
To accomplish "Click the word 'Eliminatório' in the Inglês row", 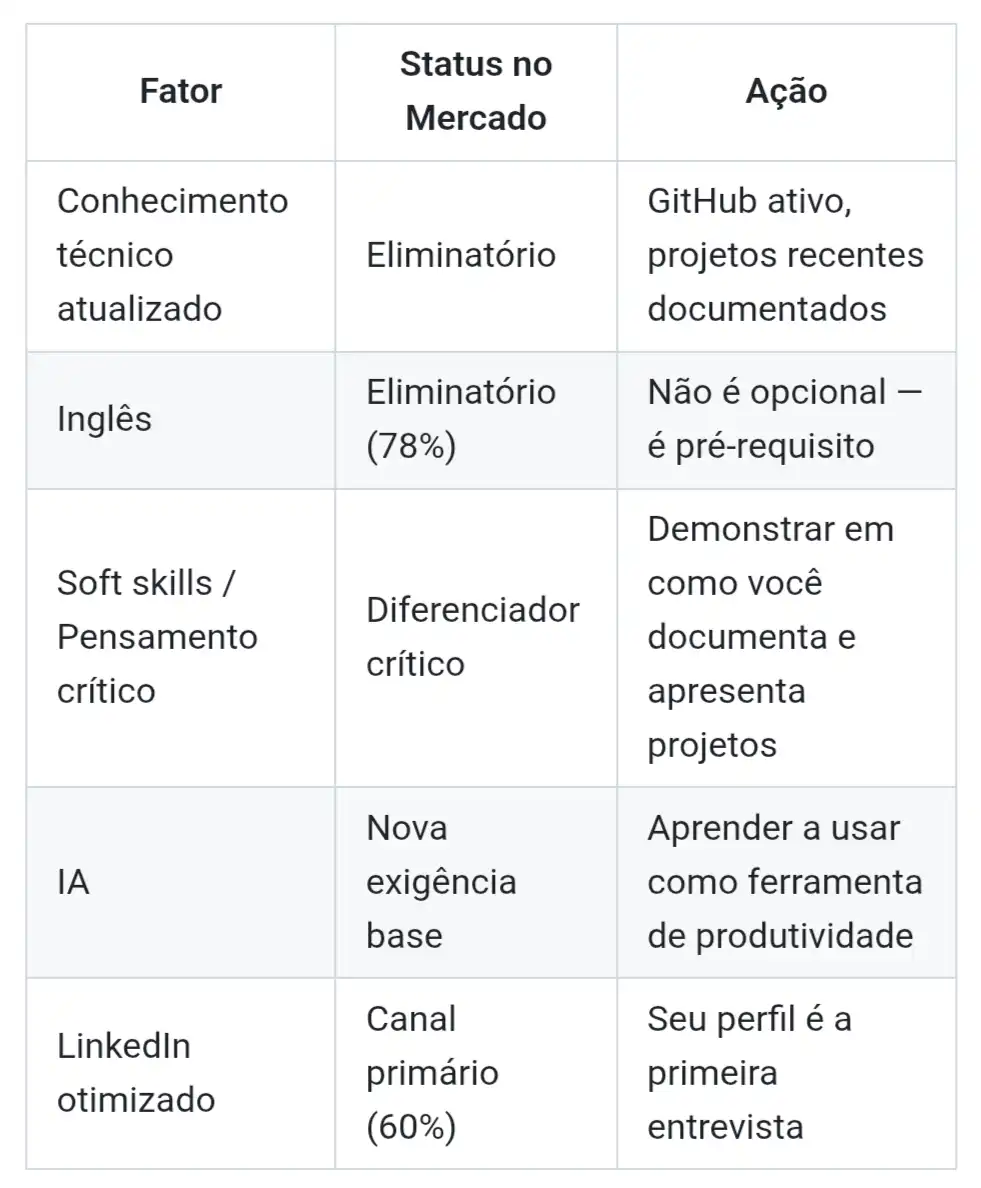I will tap(461, 392).
